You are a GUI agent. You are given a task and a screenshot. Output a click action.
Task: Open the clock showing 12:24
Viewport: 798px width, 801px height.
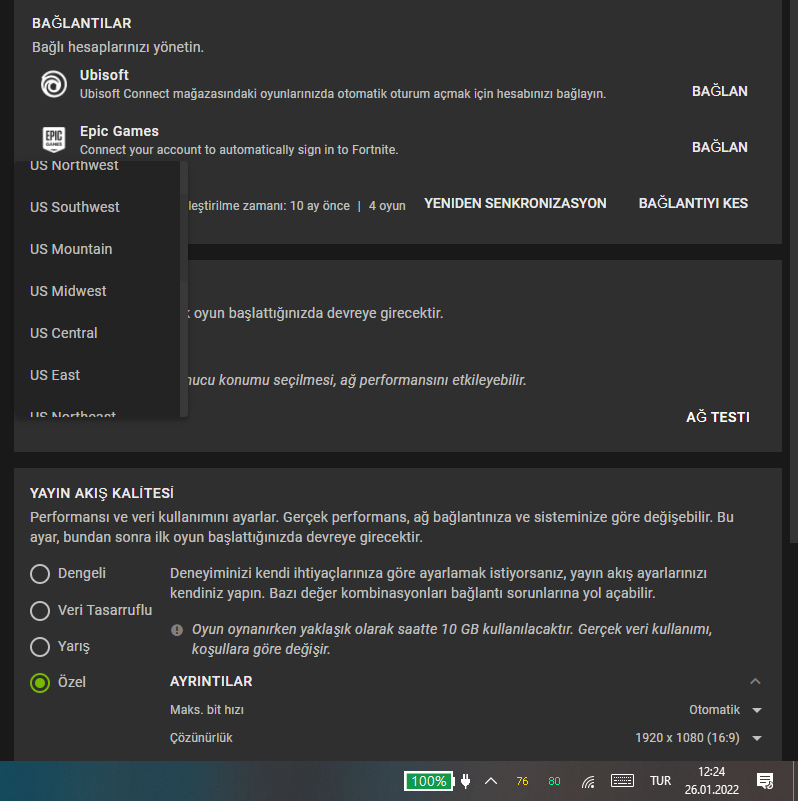tap(712, 781)
